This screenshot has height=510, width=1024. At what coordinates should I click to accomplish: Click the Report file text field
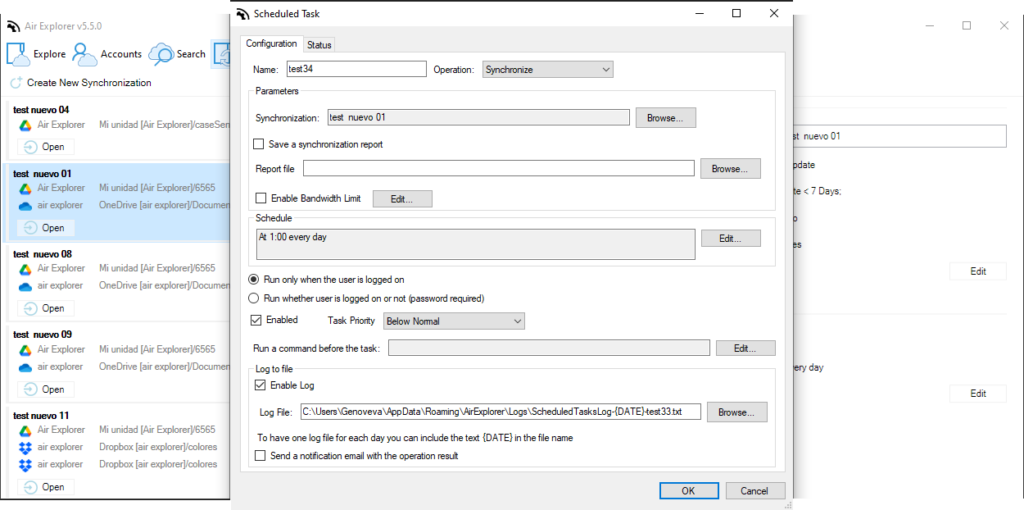pyautogui.click(x=498, y=168)
